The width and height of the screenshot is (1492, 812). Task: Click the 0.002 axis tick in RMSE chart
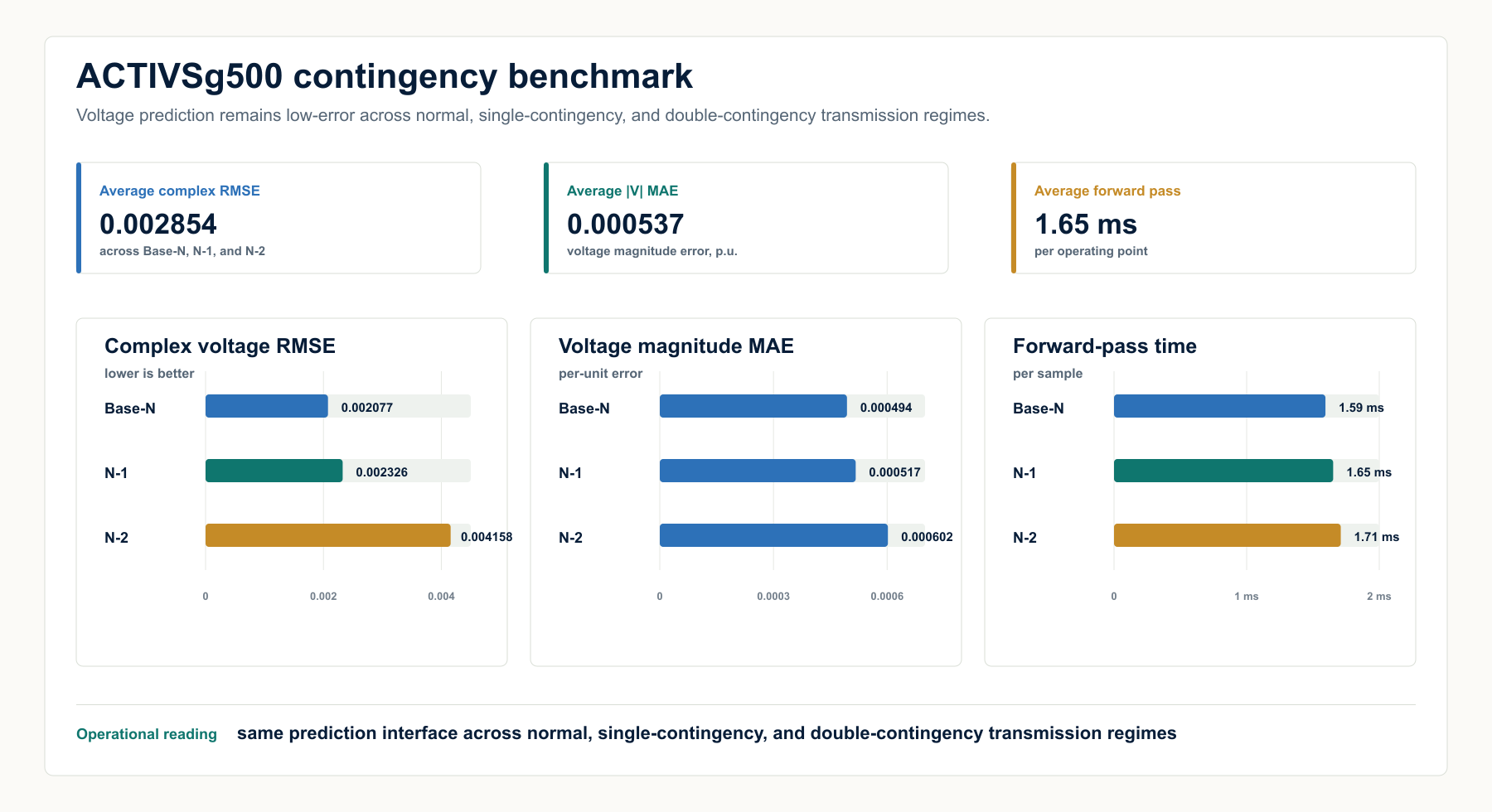click(x=323, y=597)
